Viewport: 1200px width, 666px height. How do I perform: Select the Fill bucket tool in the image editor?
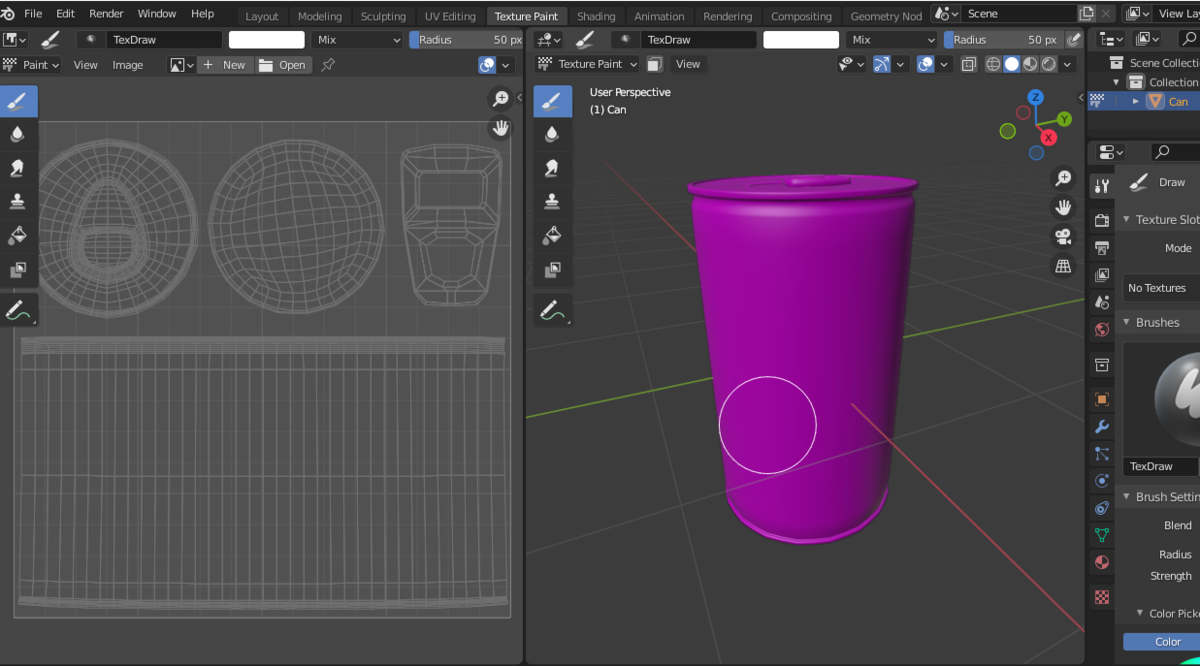click(18, 236)
